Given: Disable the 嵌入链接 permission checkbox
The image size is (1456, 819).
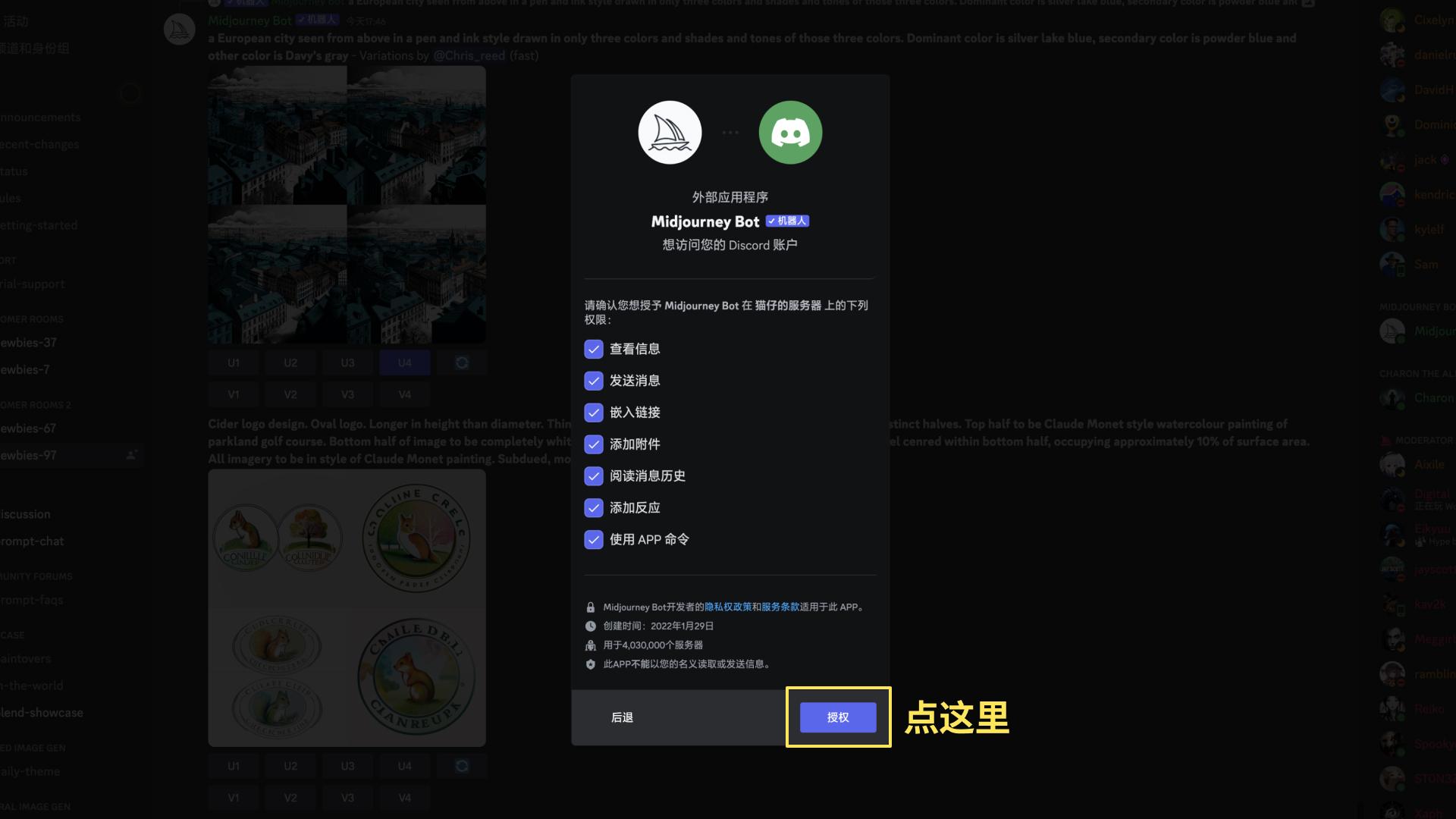Looking at the screenshot, I should [x=594, y=413].
